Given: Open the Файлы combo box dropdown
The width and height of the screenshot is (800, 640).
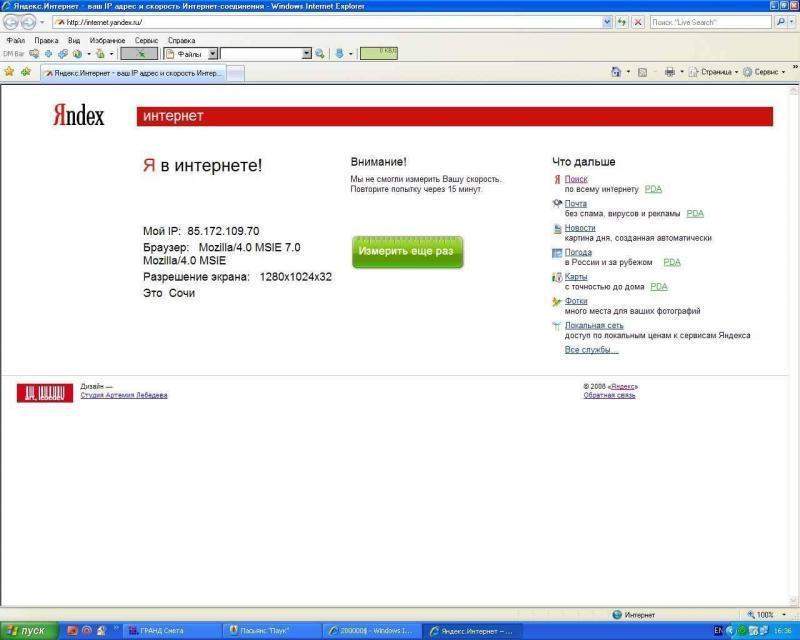Looking at the screenshot, I should pos(213,54).
